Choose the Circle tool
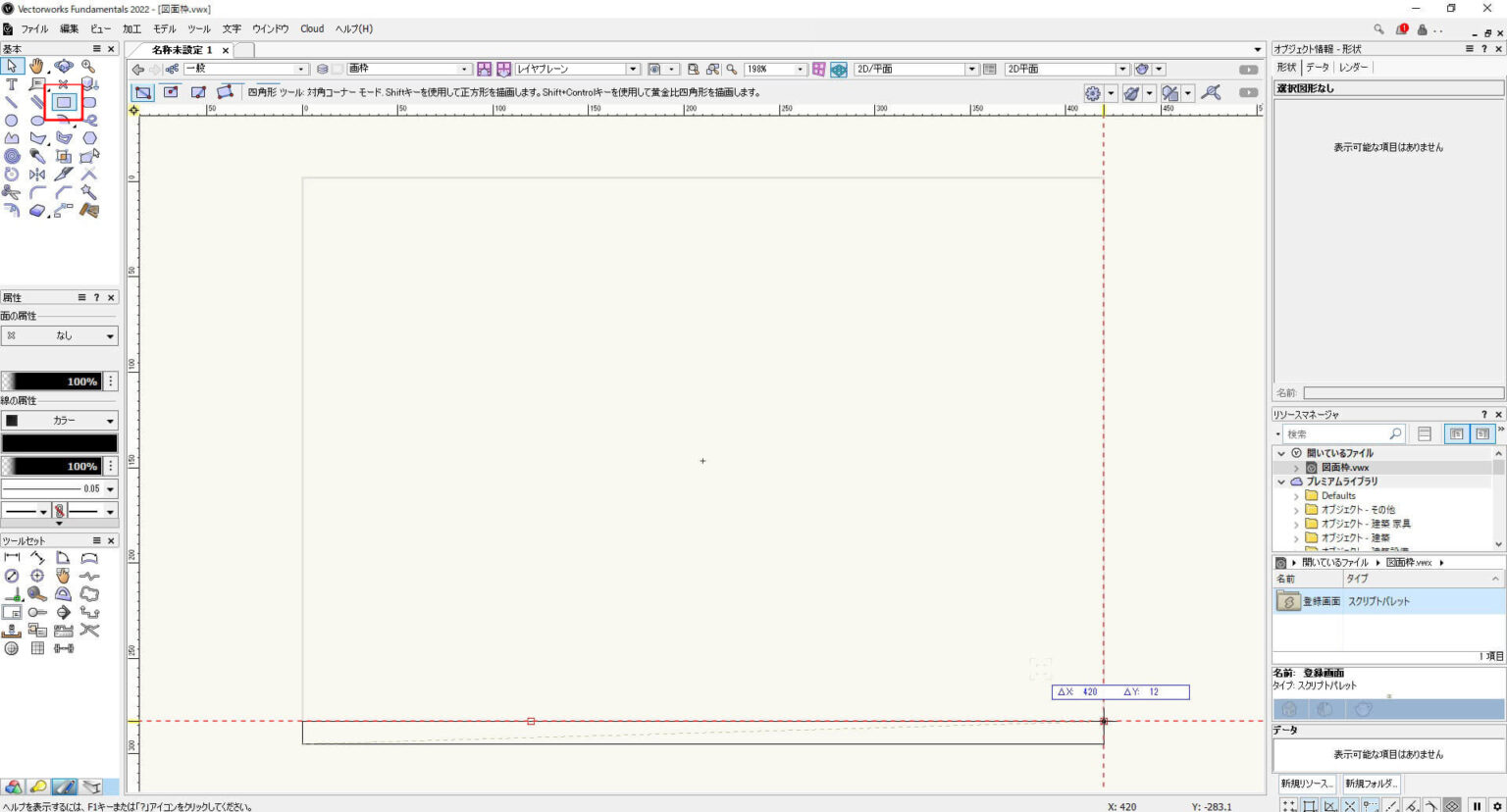The height and width of the screenshot is (812, 1507). [x=12, y=121]
